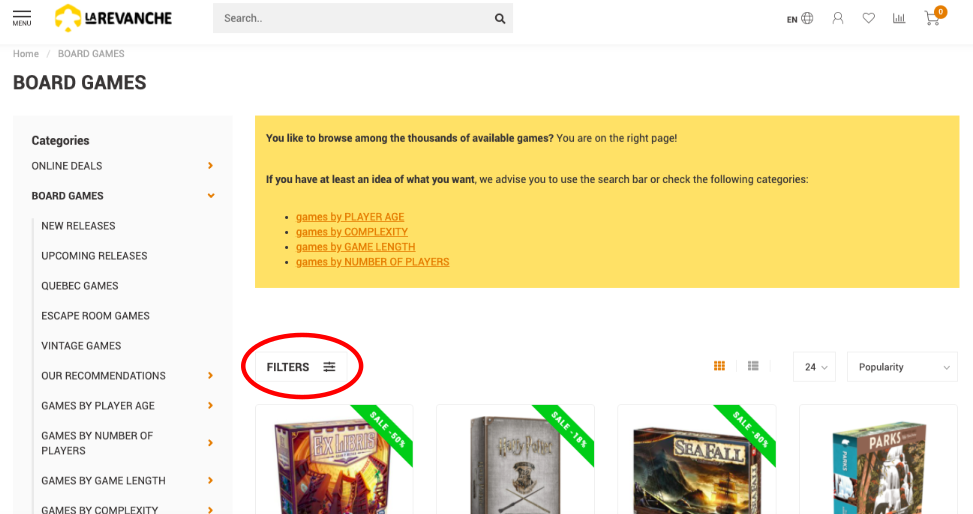Screen dimensions: 973x514
Task: Follow the games by COMPLEXITY link
Action: click(x=352, y=232)
